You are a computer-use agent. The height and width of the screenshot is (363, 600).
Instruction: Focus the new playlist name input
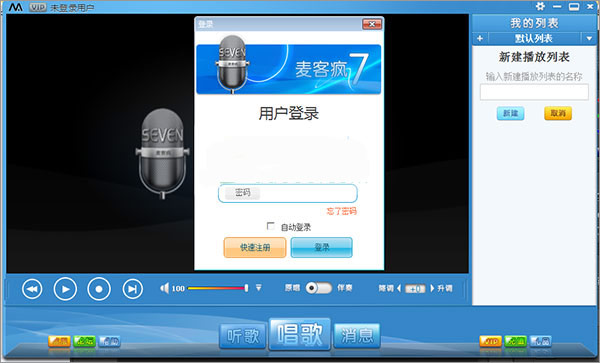tap(534, 92)
